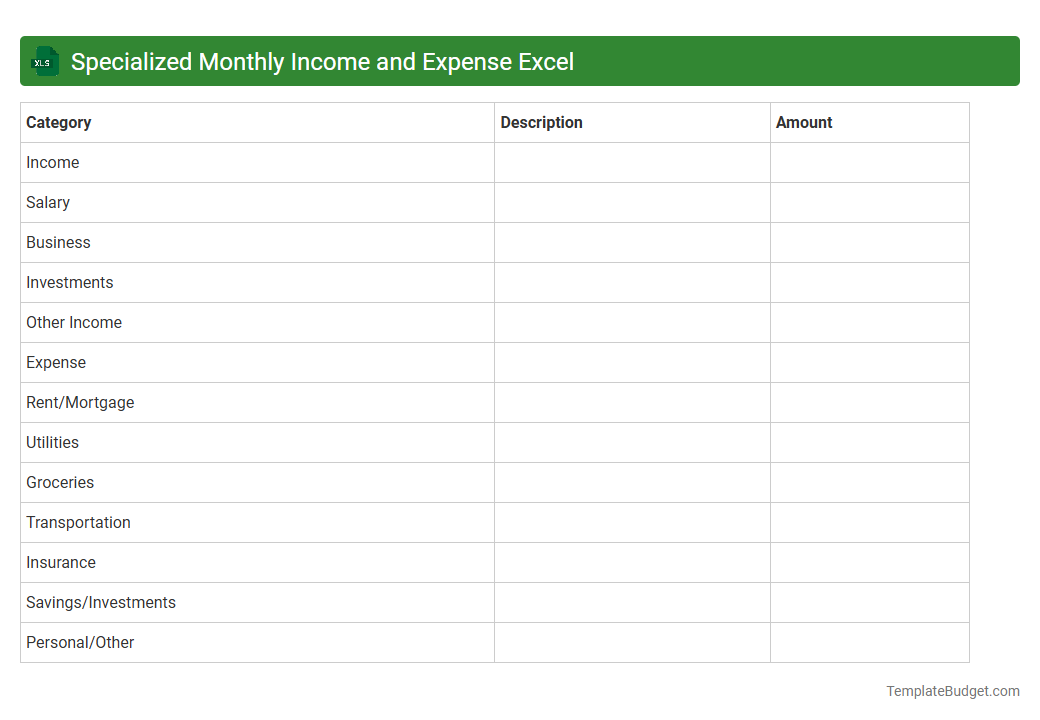
Task: Select the Transportation category cell
Action: tap(78, 522)
